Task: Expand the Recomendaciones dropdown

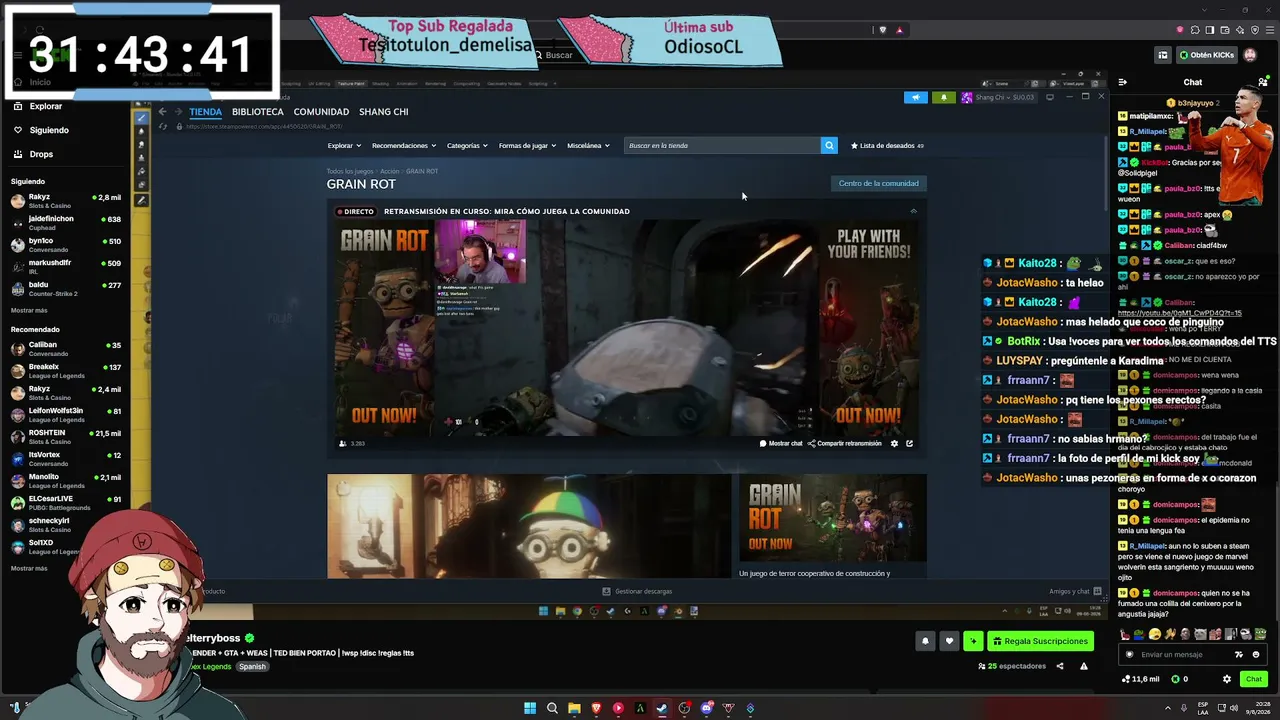Action: point(403,146)
